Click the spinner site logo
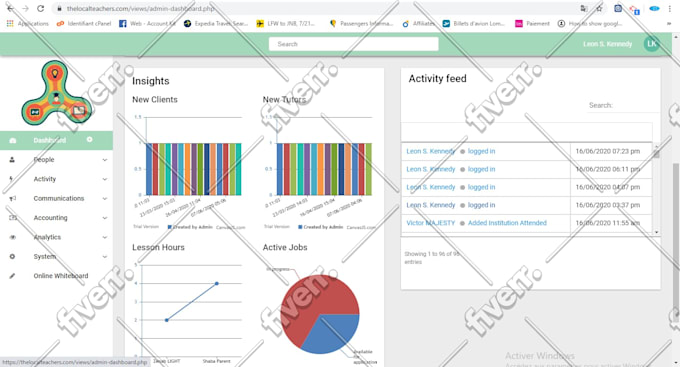Viewport: 680px width, 367px height. tap(56, 93)
